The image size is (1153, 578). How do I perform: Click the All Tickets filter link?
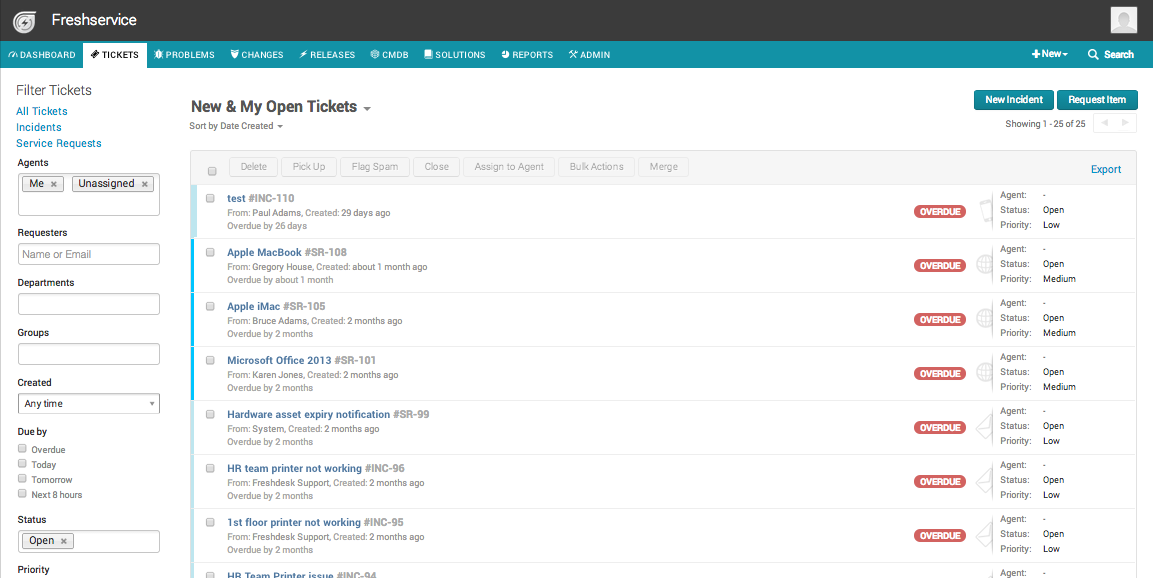(x=42, y=112)
